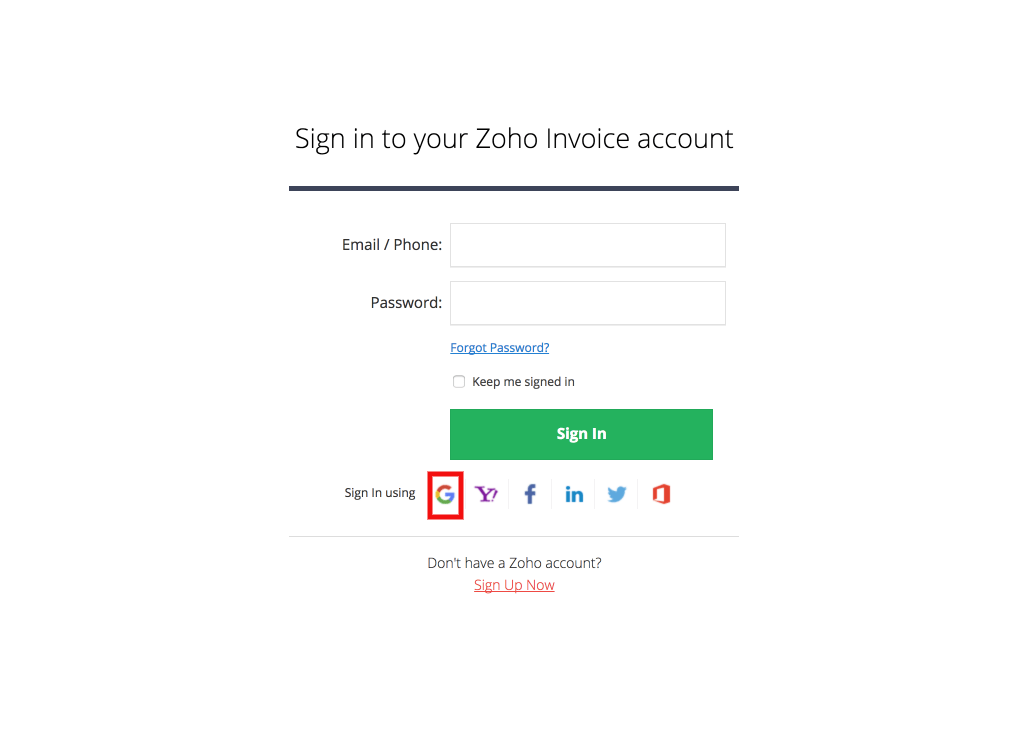Enable the Keep me signed in checkbox
The height and width of the screenshot is (748, 1017).
[459, 381]
